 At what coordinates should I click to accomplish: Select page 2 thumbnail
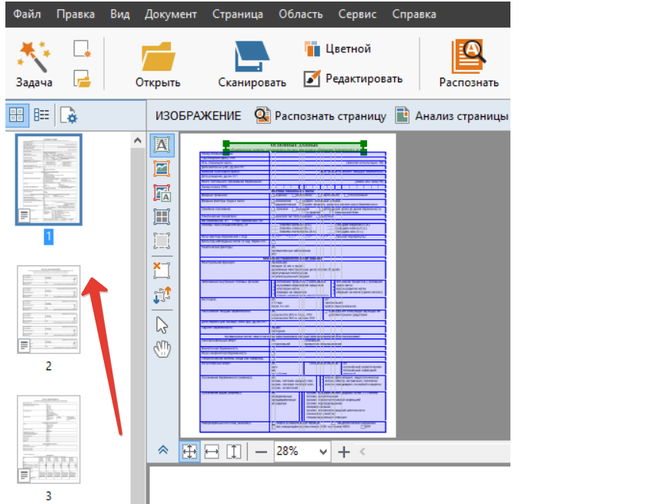48,310
